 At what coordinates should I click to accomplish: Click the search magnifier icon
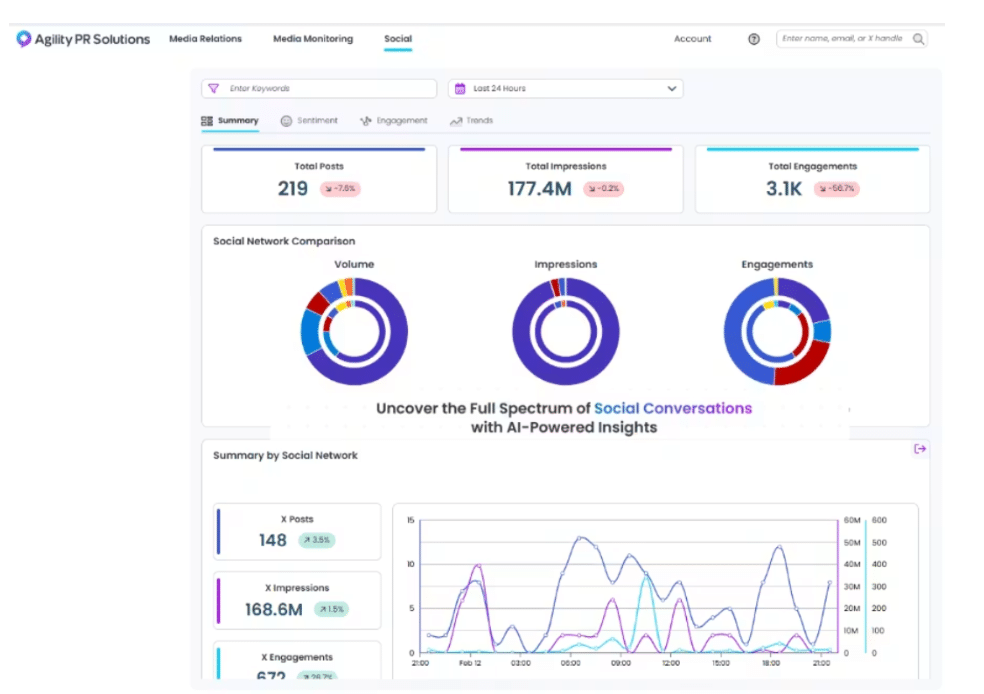918,39
